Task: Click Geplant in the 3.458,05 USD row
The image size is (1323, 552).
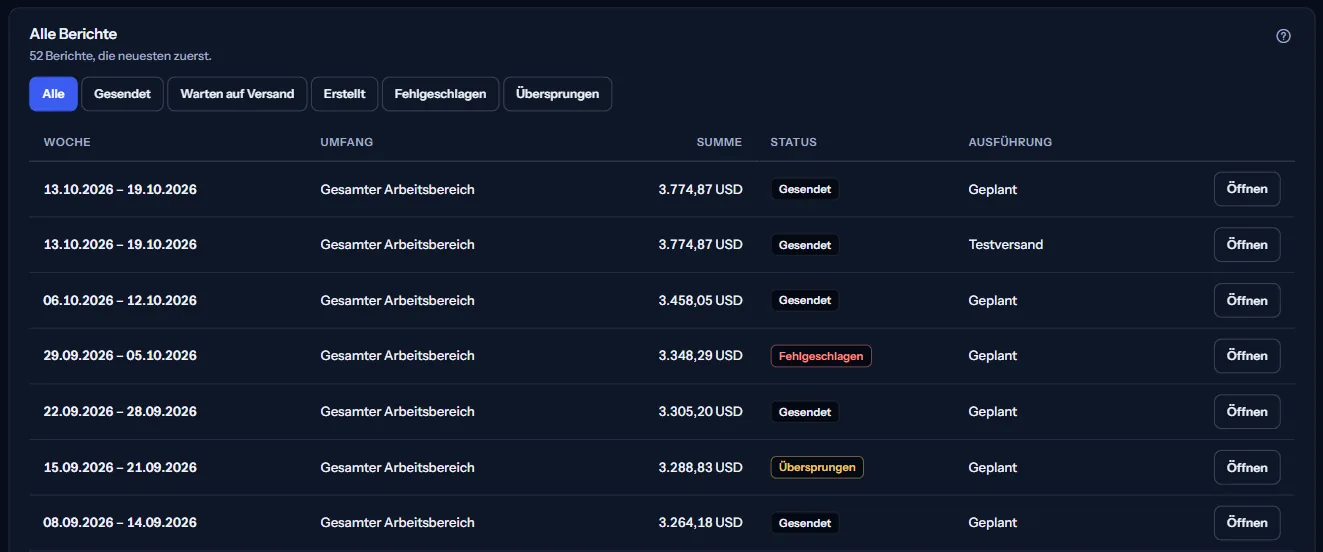Action: 993,300
